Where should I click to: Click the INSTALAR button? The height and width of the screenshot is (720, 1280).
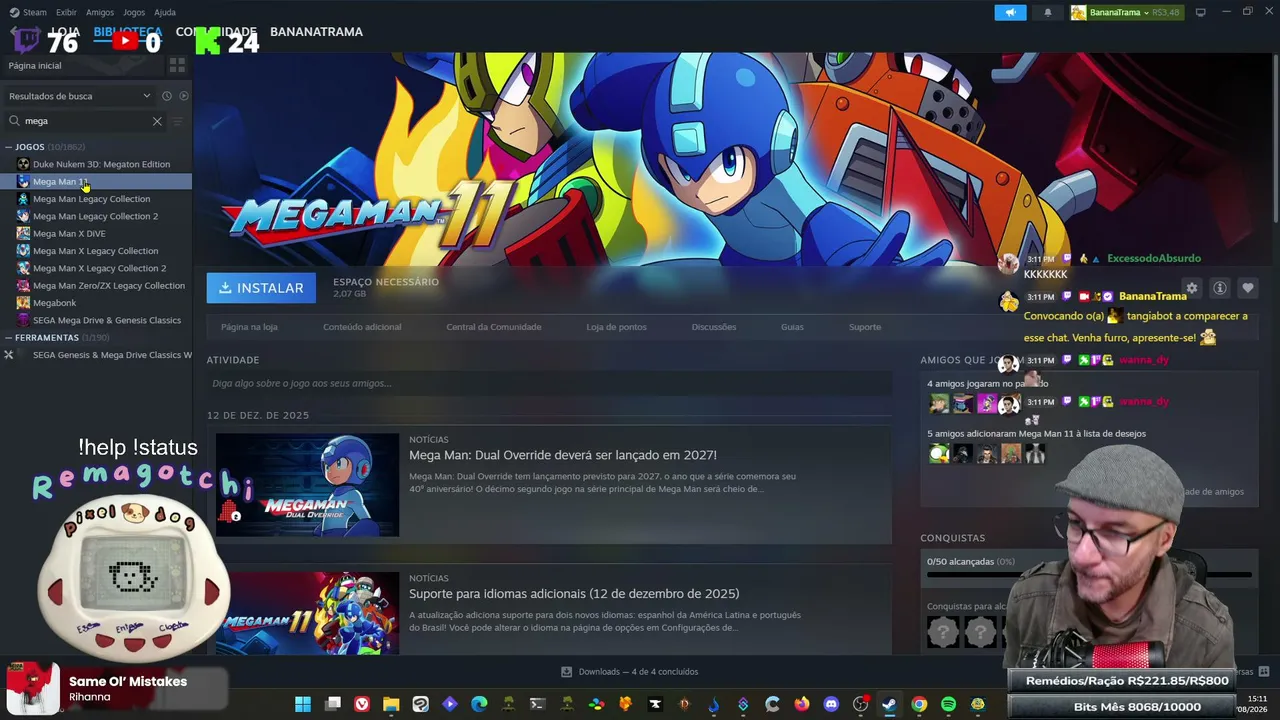[x=261, y=288]
